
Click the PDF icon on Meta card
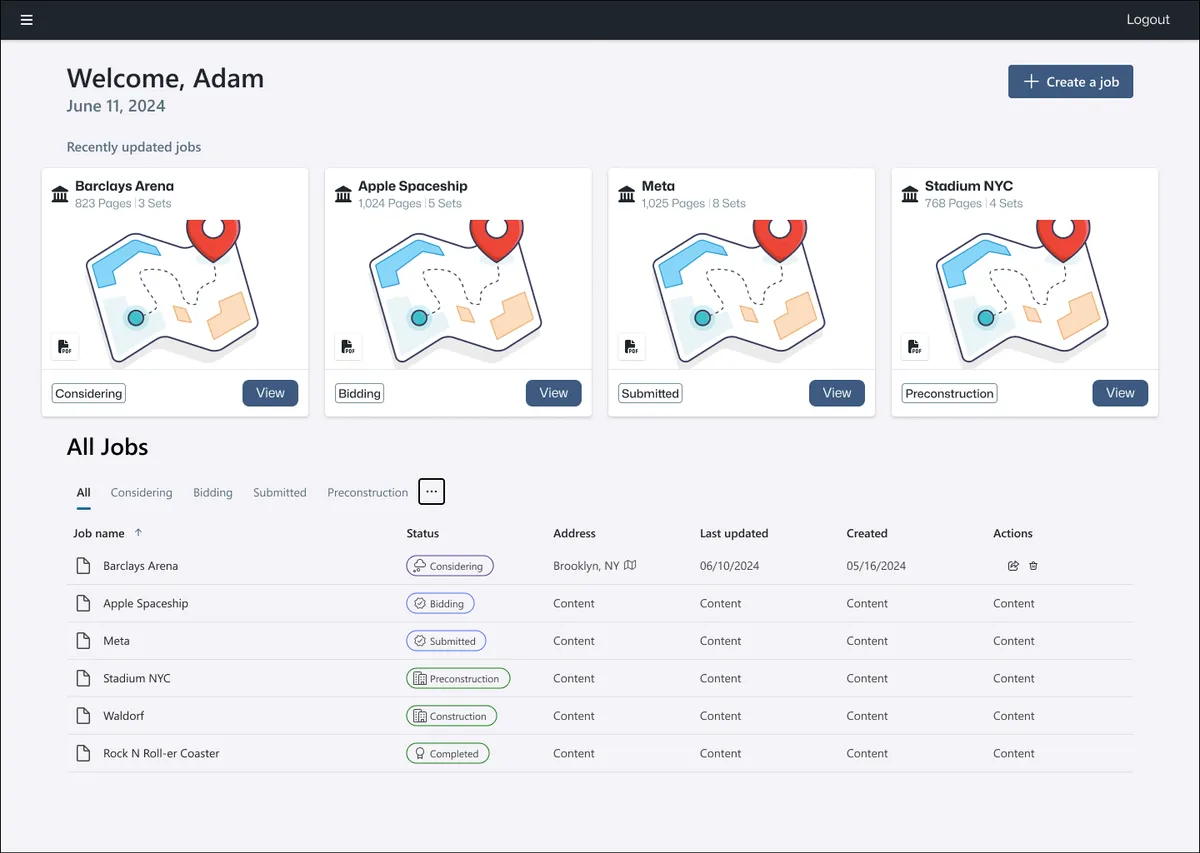tap(631, 347)
